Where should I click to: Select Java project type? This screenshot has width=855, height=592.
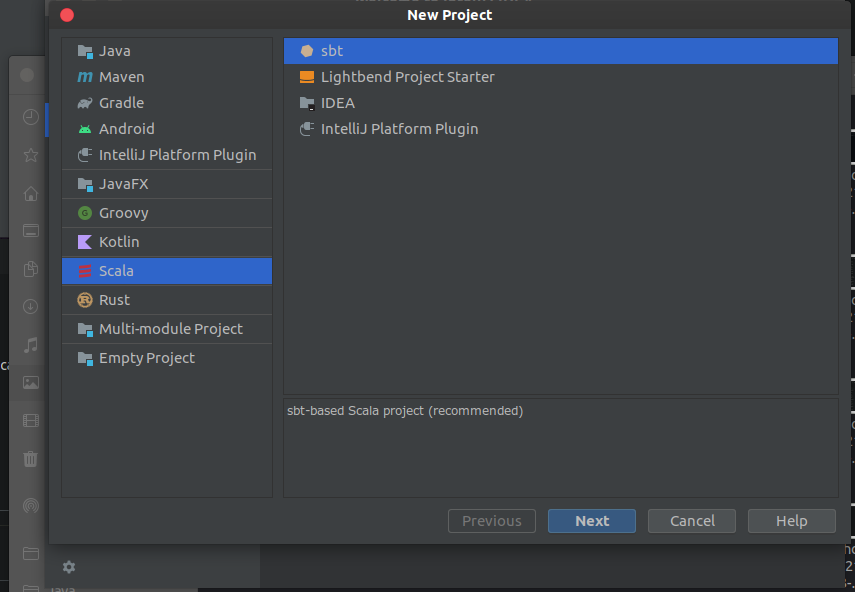(x=114, y=51)
